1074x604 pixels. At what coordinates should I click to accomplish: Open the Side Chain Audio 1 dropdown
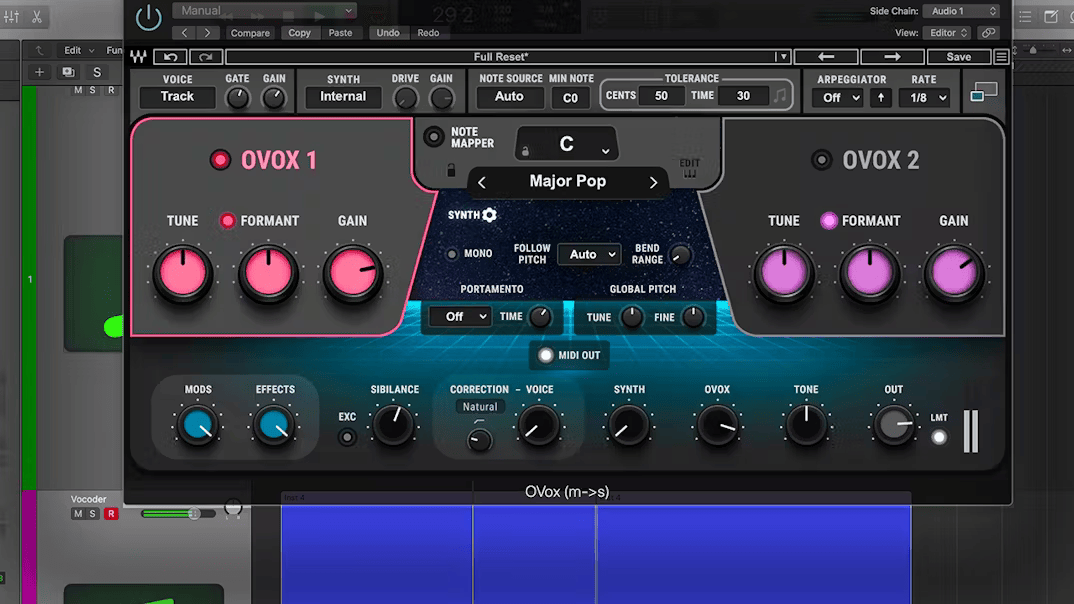[962, 11]
